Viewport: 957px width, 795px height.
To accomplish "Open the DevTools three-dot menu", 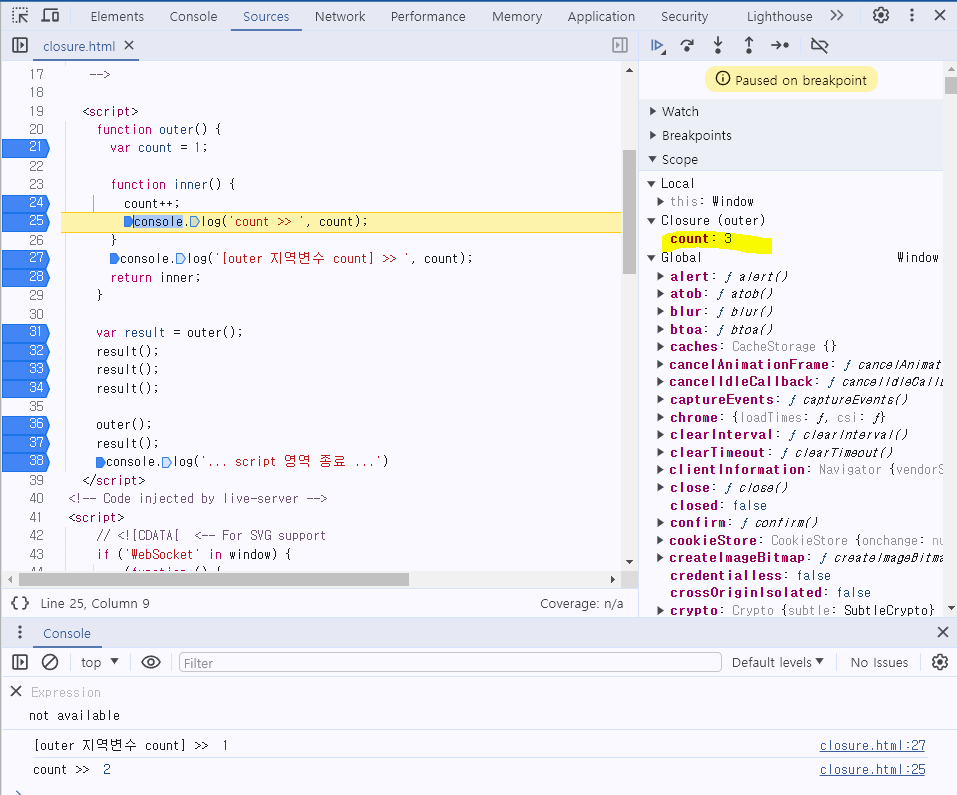I will 912,15.
